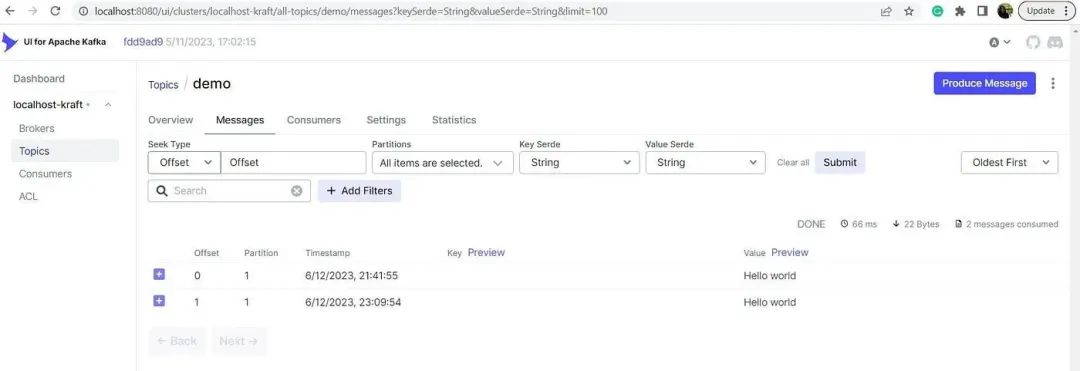Click the Produce Message button
This screenshot has width=1080, height=371.
click(984, 83)
